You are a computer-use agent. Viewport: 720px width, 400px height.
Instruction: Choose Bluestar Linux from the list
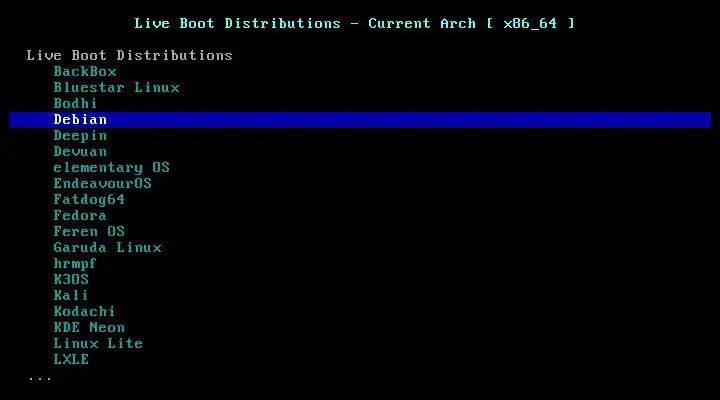[116, 88]
